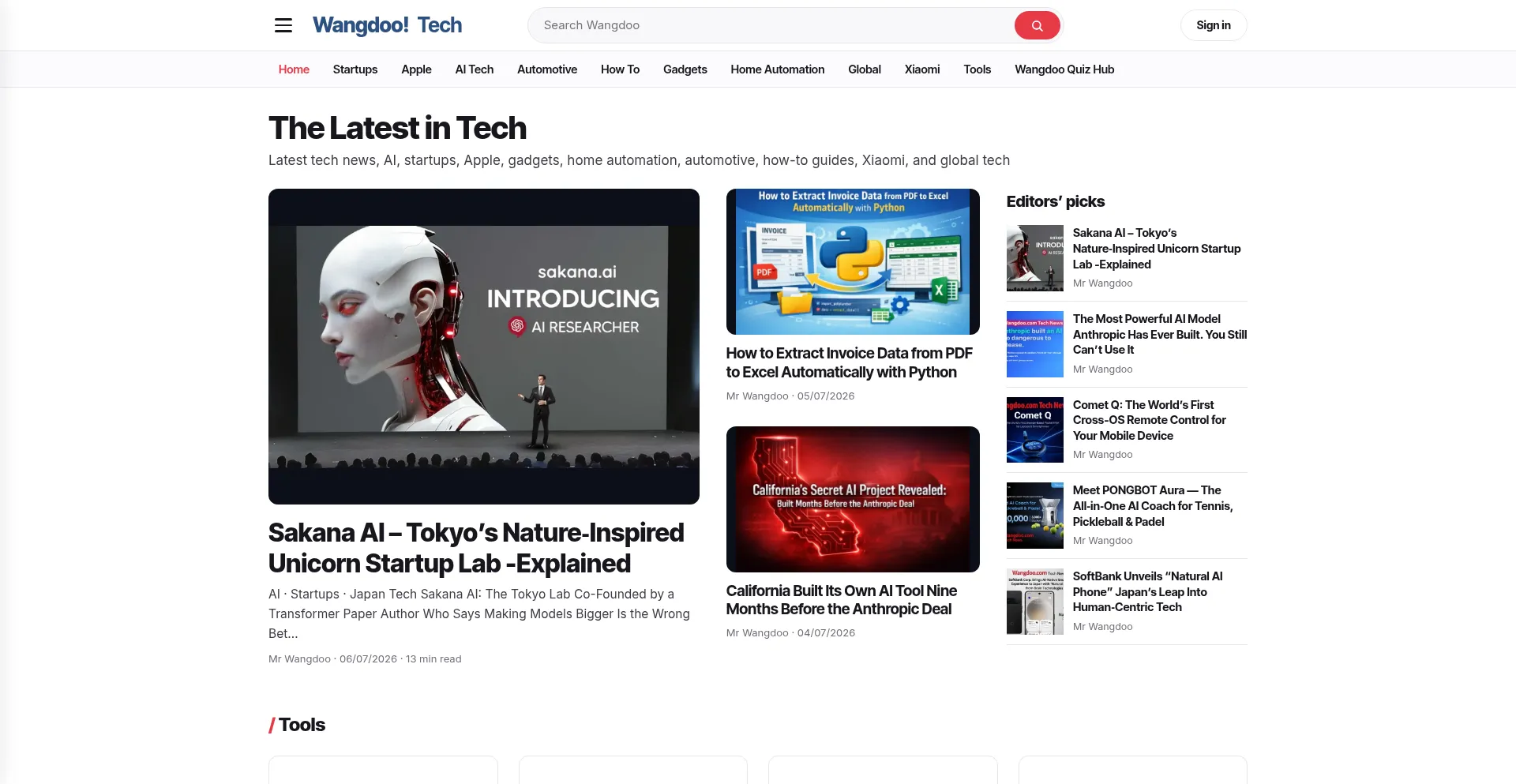
Task: Open SoftBank Unveils Natural AI Phone article
Action: (1148, 591)
